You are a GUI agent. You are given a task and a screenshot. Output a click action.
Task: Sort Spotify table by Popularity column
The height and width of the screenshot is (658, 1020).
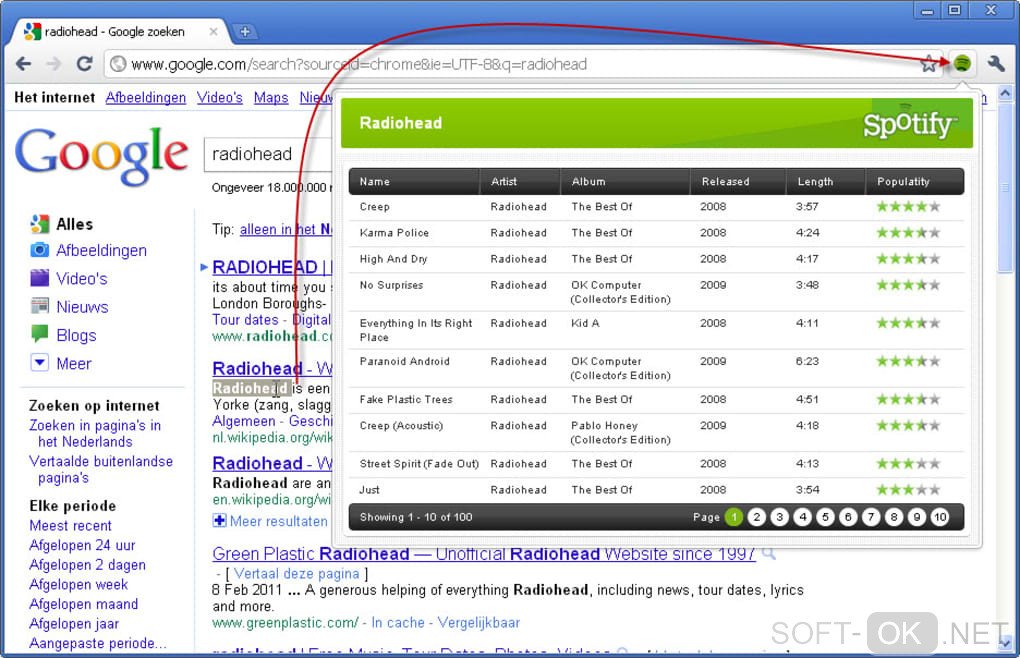915,181
